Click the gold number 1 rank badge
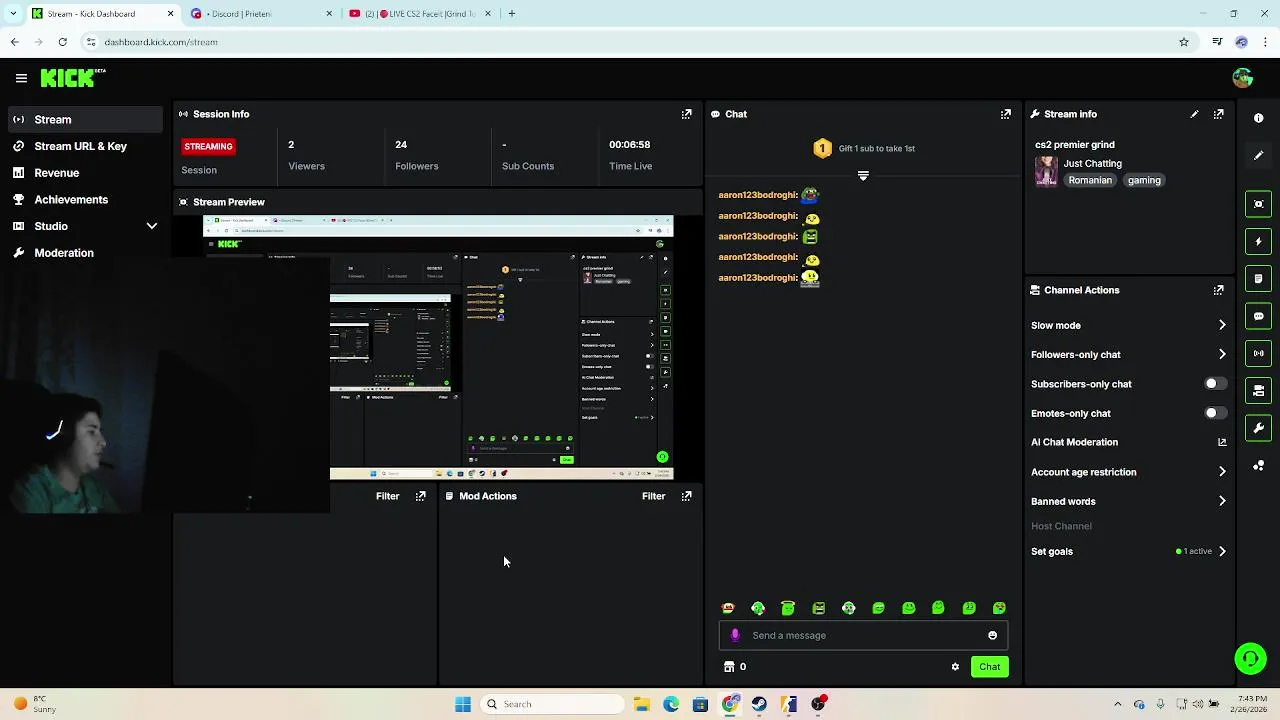1280x720 pixels. tap(822, 148)
